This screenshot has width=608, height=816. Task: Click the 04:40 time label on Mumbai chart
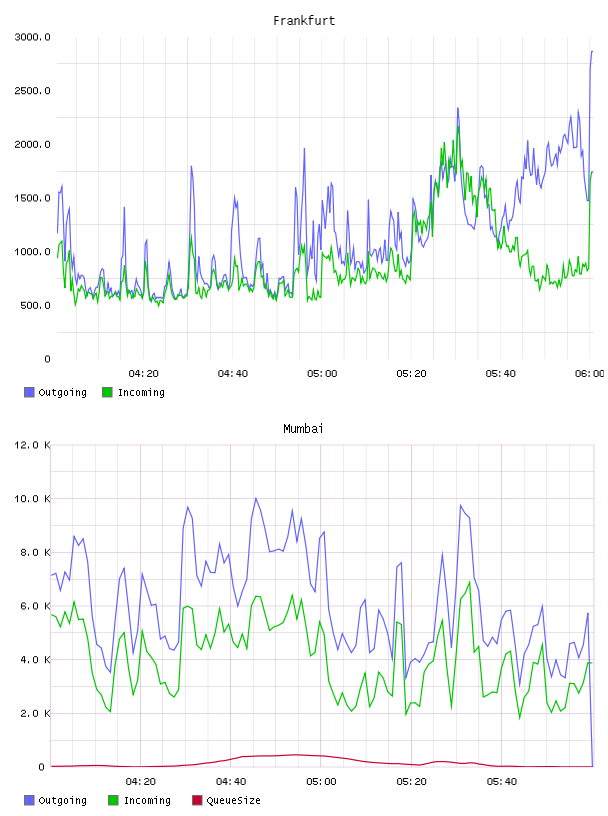(x=231, y=782)
